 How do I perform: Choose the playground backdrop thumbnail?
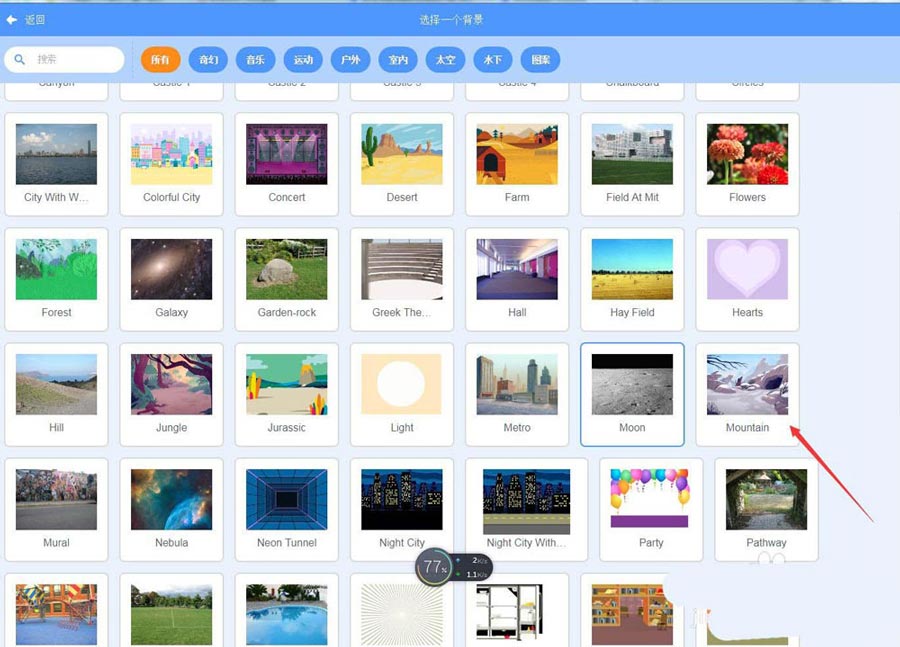tap(56, 614)
